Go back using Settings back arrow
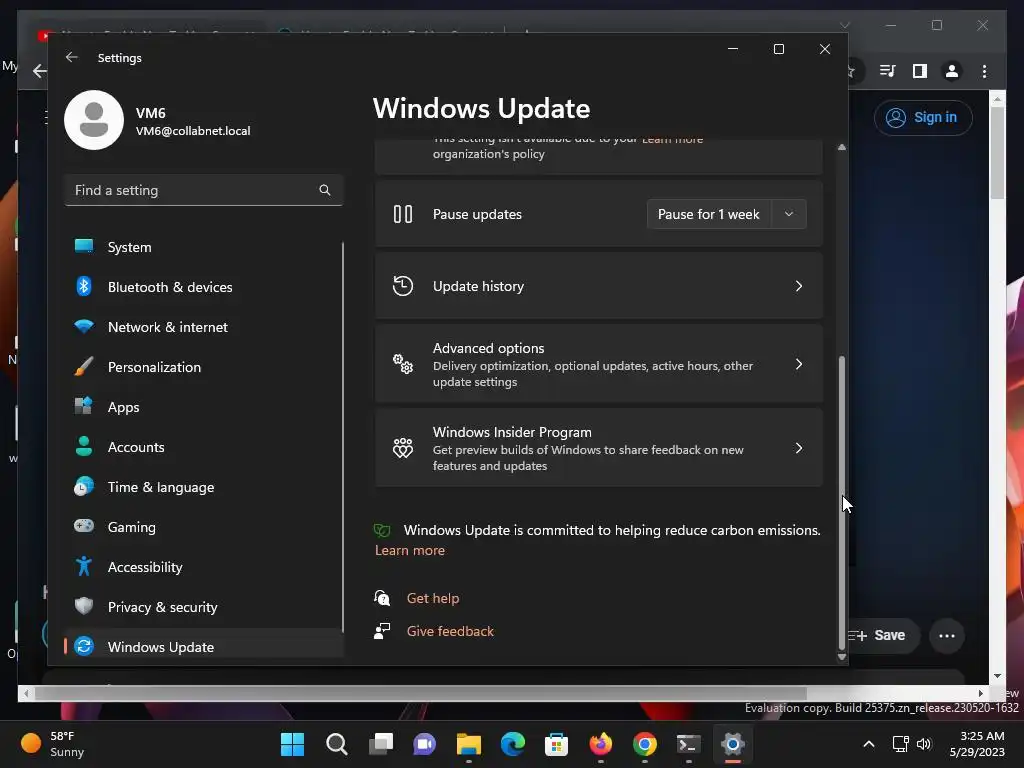The height and width of the screenshot is (768, 1024). (x=72, y=57)
